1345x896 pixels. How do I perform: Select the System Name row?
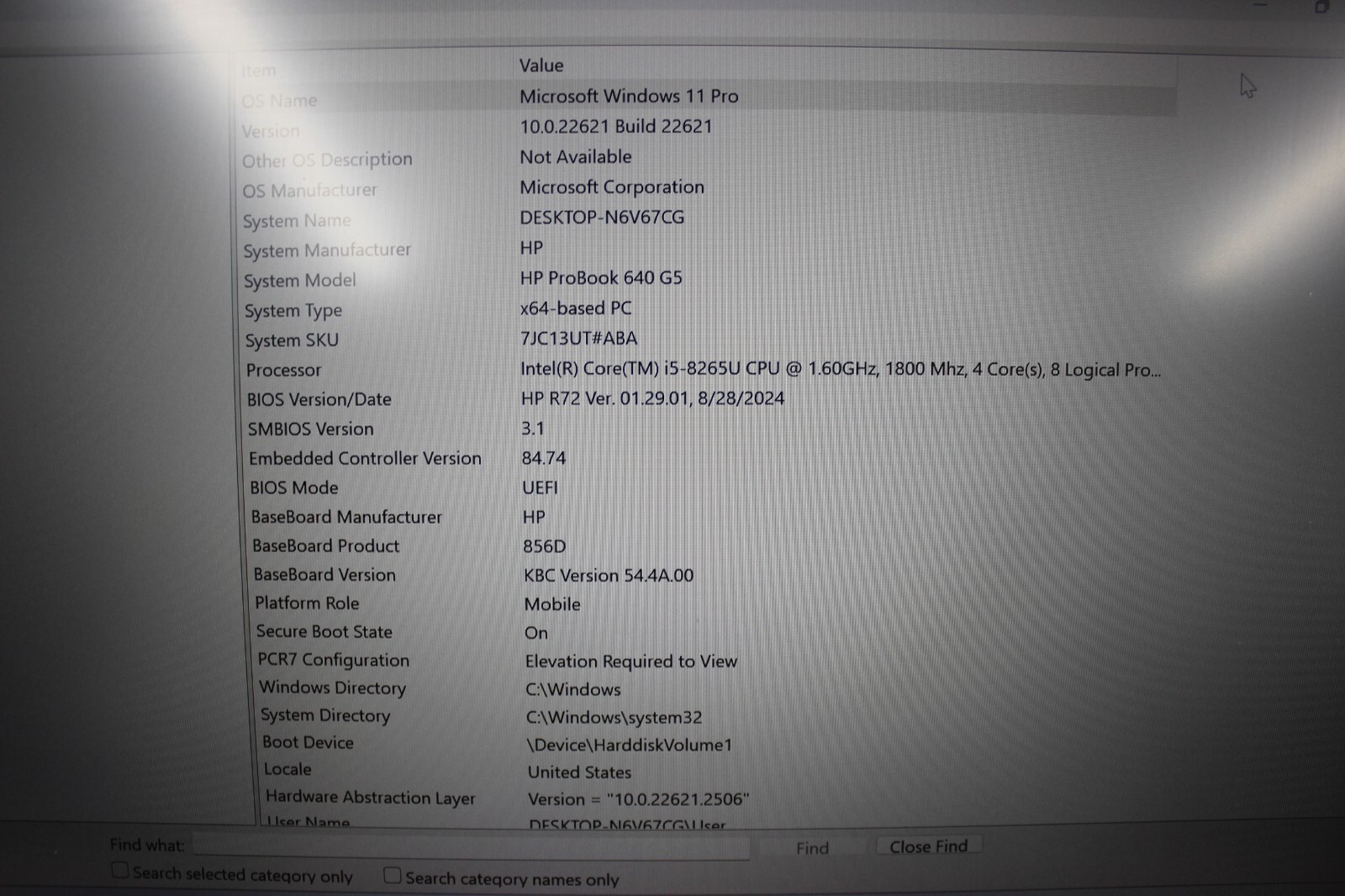297,221
